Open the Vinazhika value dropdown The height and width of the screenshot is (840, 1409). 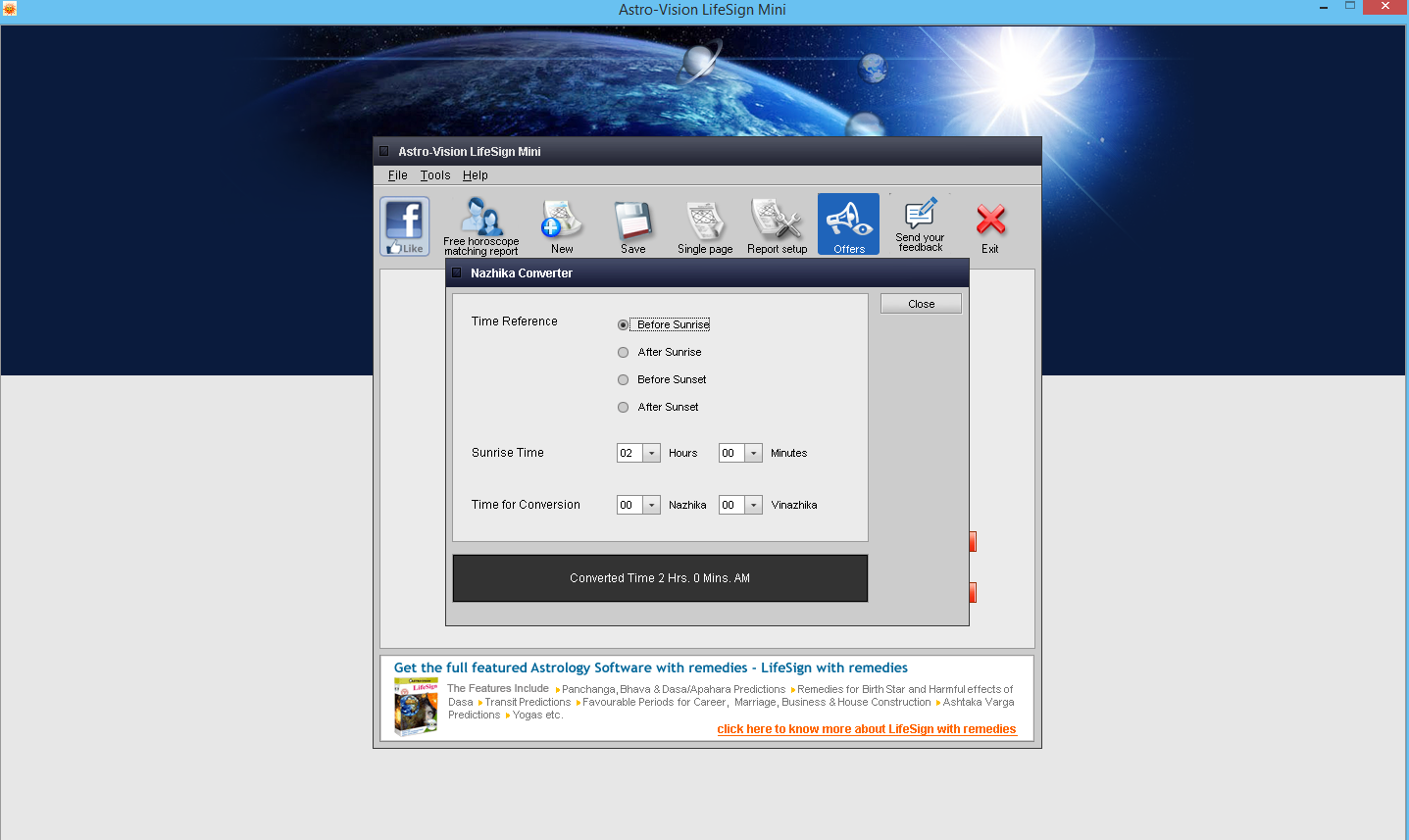click(754, 505)
